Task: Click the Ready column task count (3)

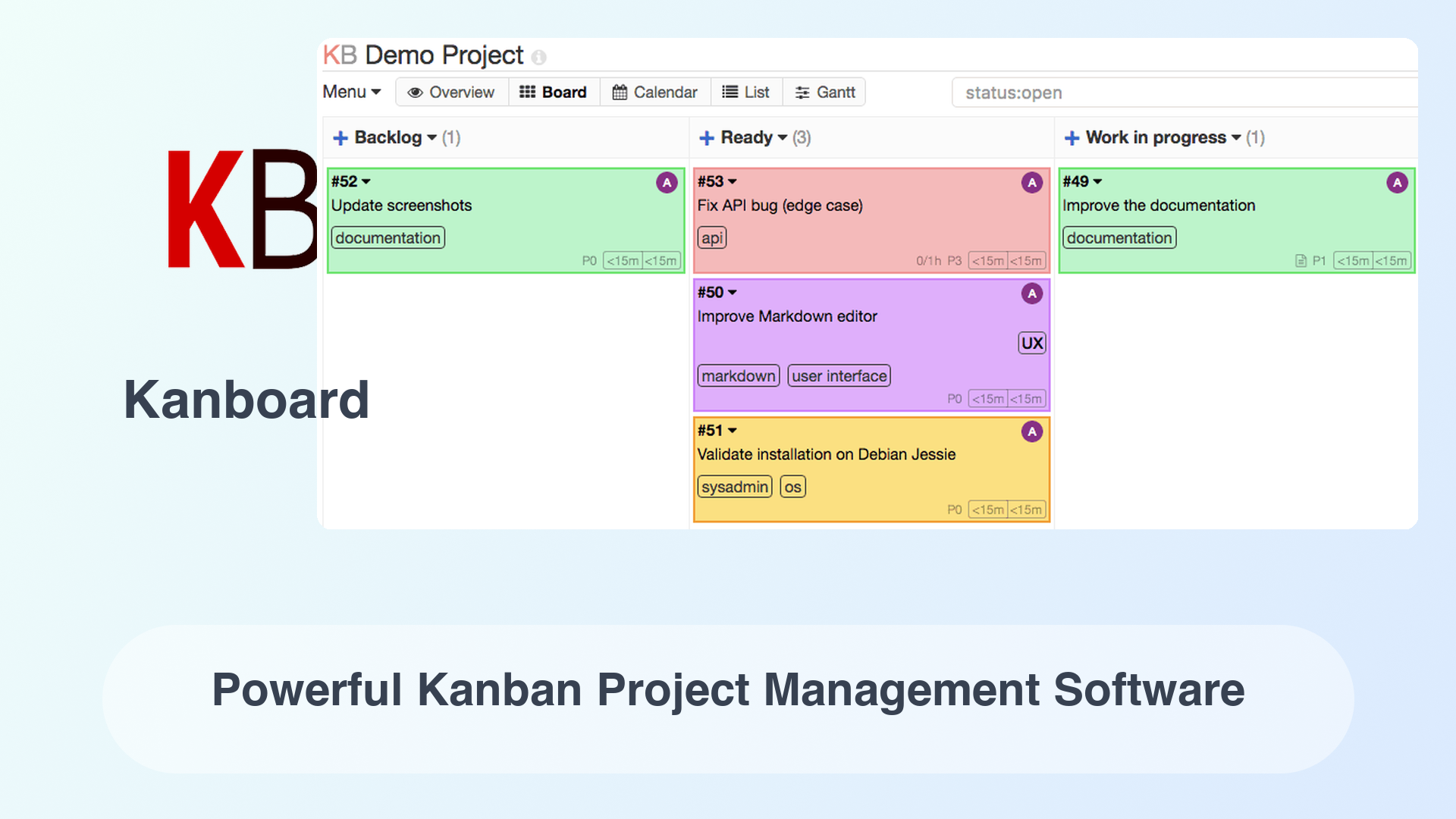Action: (802, 137)
